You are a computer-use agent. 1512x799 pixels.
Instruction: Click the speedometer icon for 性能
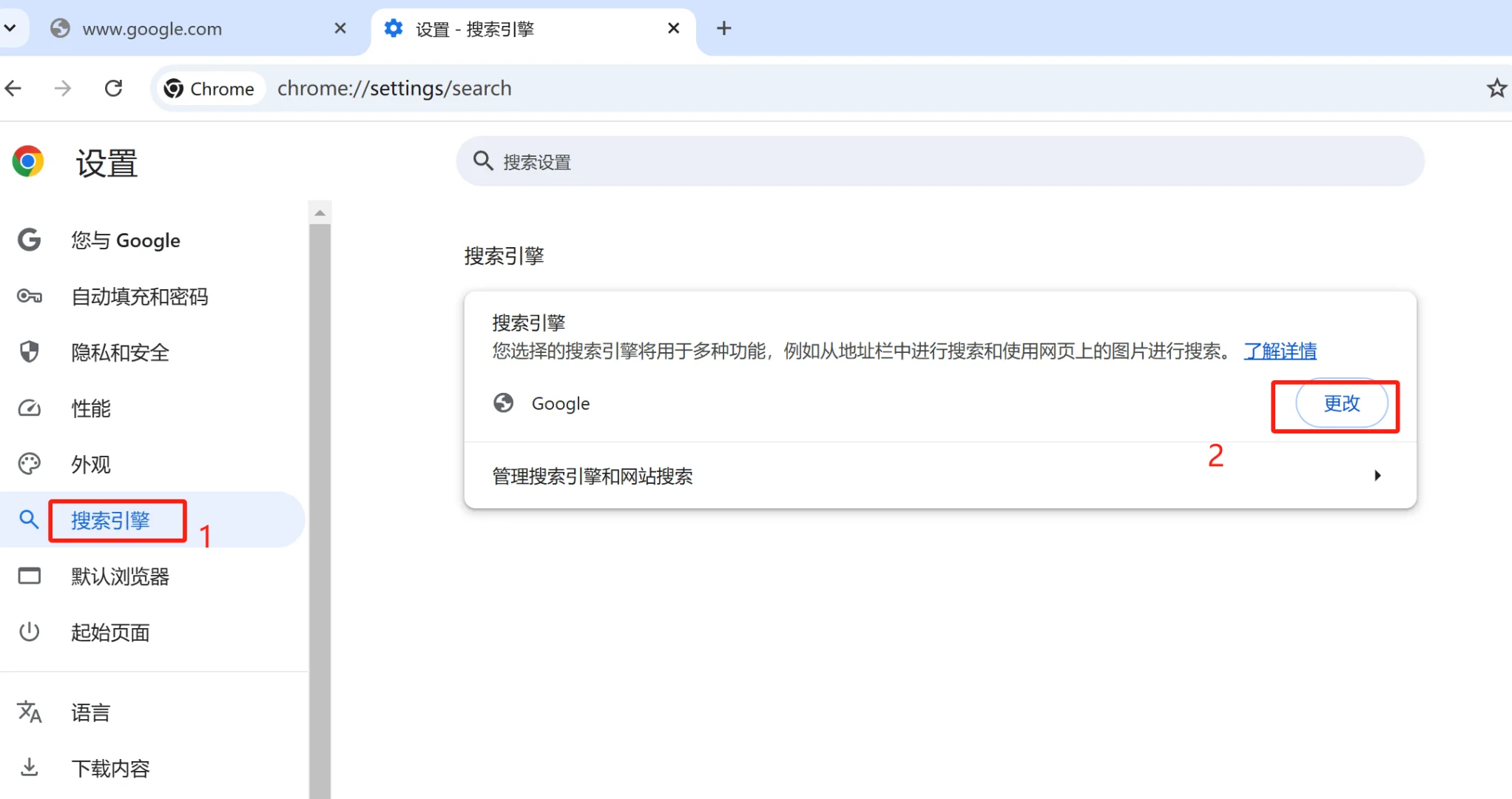pos(29,408)
